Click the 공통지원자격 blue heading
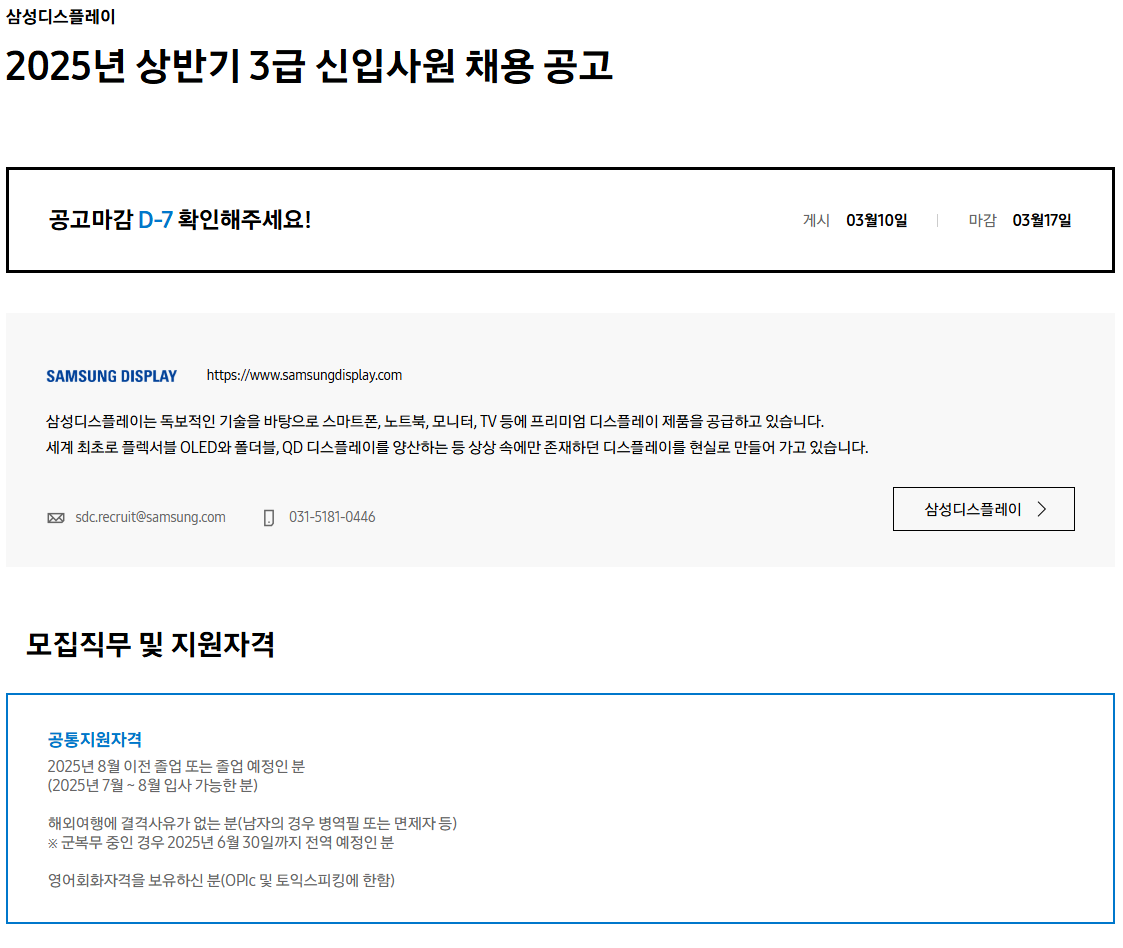This screenshot has width=1123, height=948. pyautogui.click(x=95, y=740)
